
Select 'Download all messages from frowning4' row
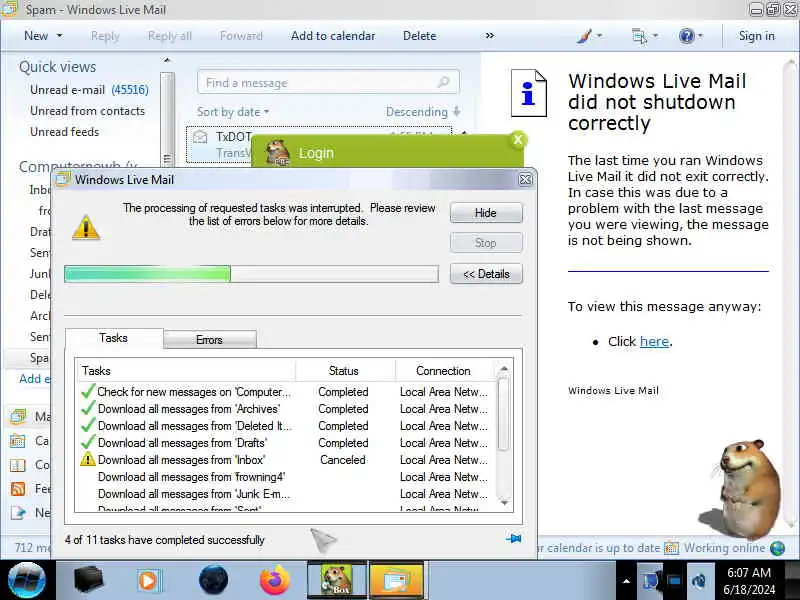click(x=286, y=477)
